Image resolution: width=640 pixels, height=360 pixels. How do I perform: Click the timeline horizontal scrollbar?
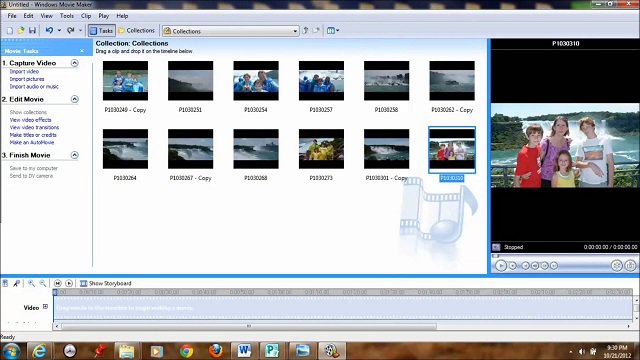coord(249,326)
